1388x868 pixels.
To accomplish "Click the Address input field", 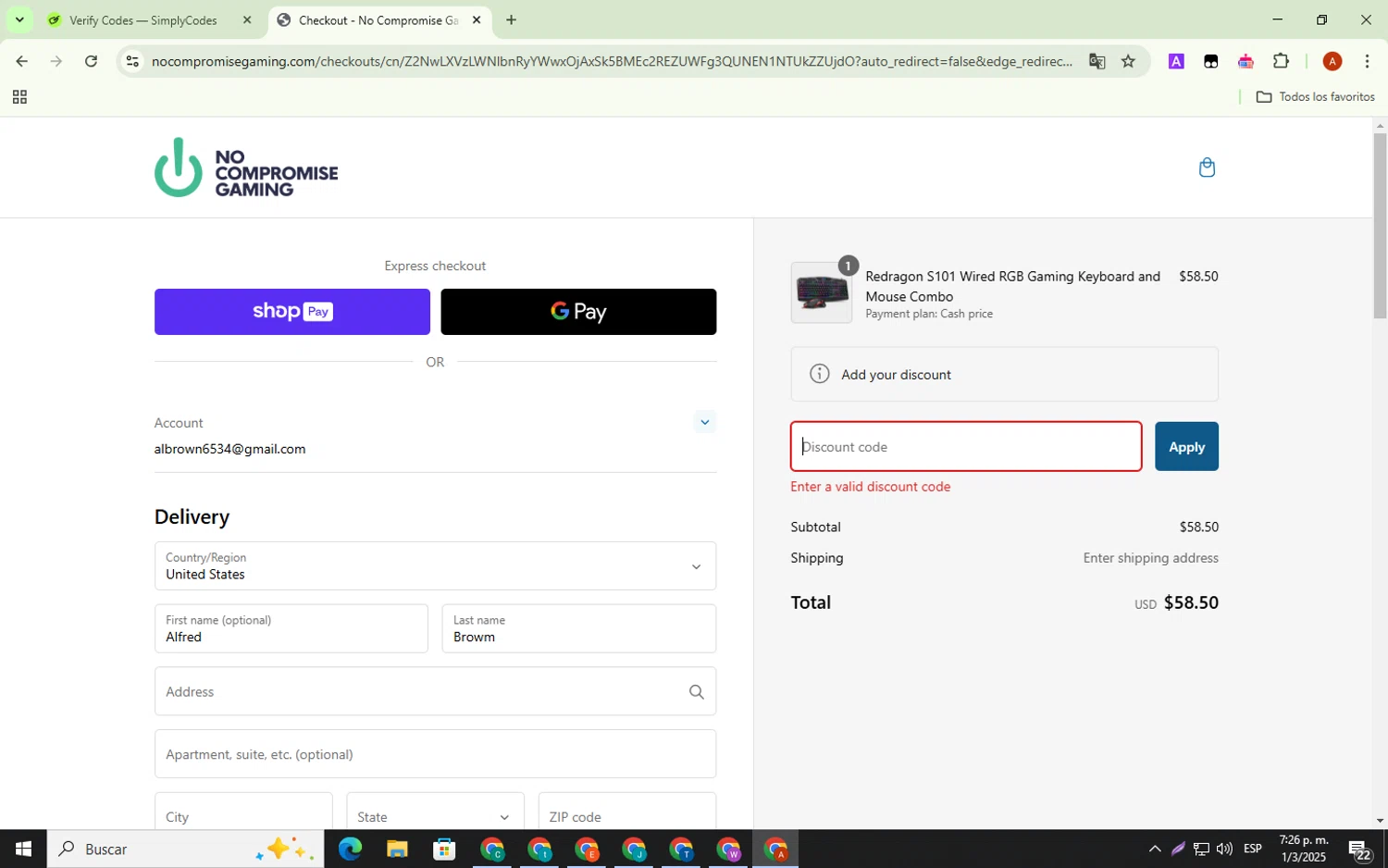I will pos(435,691).
